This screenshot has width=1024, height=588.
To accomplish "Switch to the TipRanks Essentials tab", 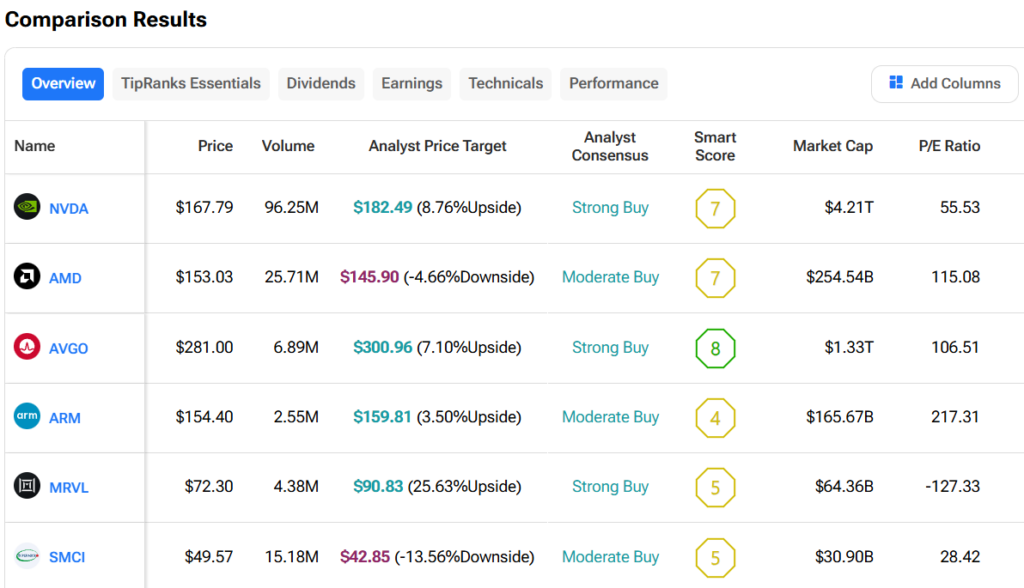I will (x=191, y=84).
